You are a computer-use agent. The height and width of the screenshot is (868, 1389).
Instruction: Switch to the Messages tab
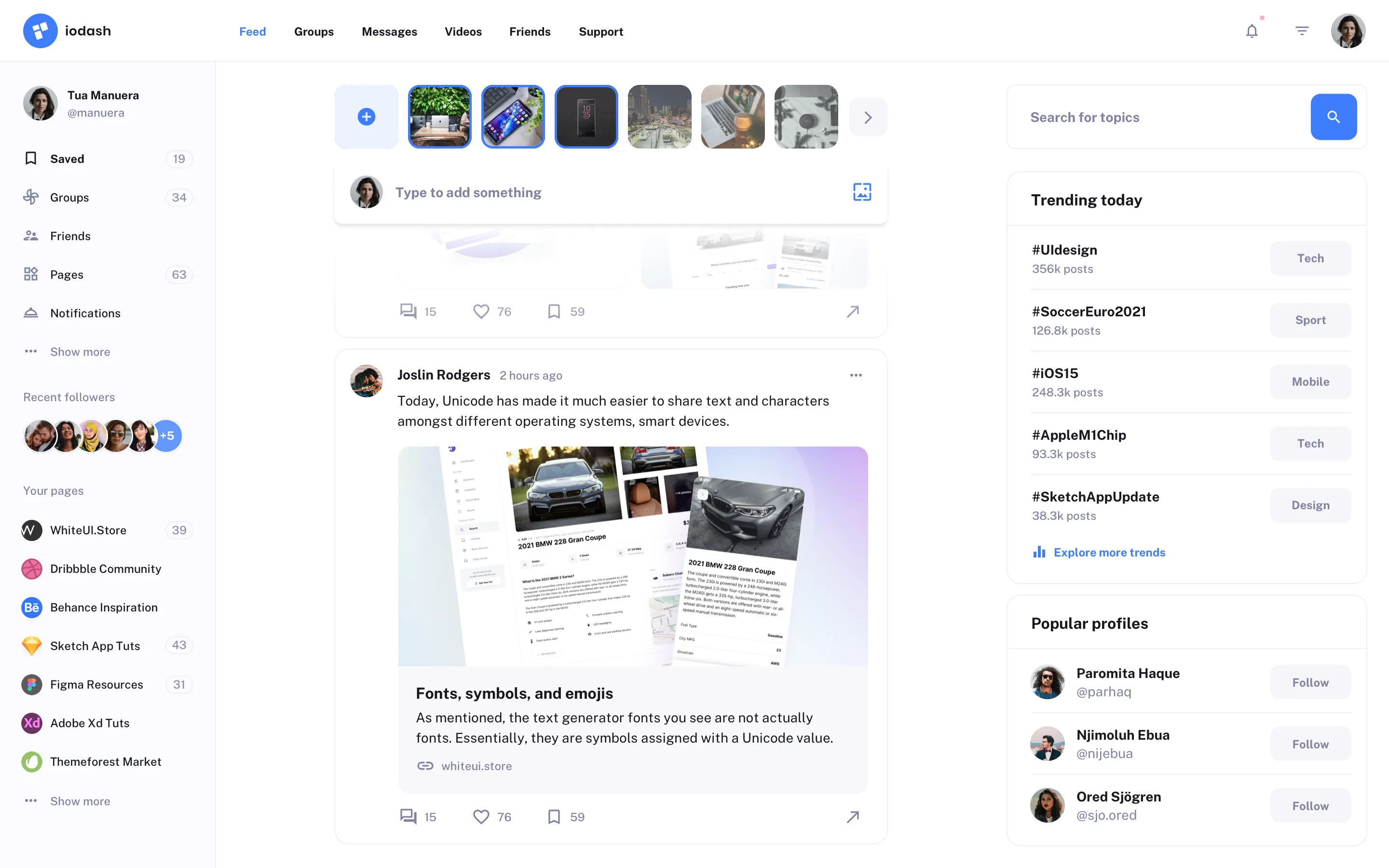[x=389, y=31]
